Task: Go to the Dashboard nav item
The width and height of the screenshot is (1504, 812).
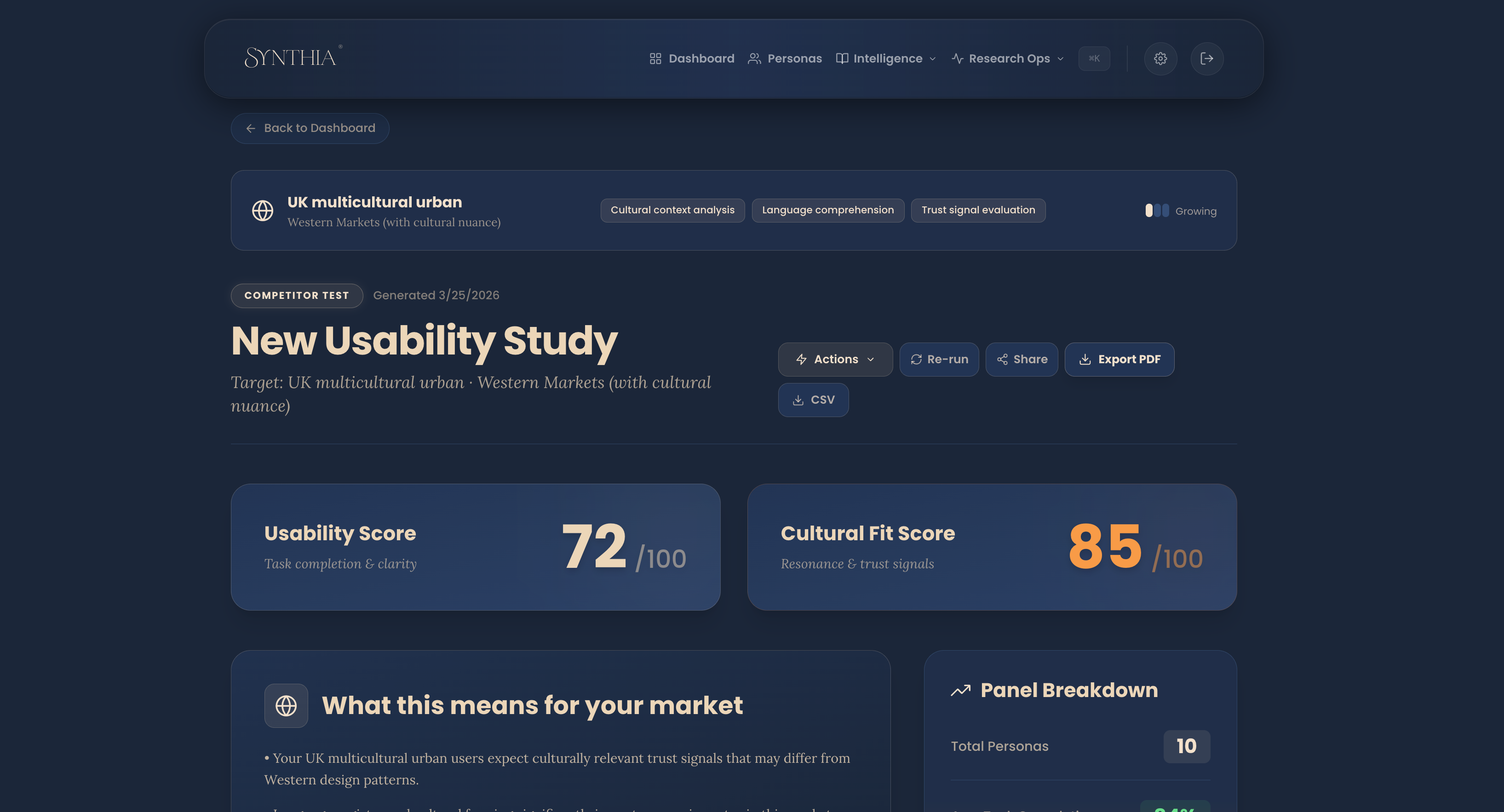Action: tap(692, 58)
